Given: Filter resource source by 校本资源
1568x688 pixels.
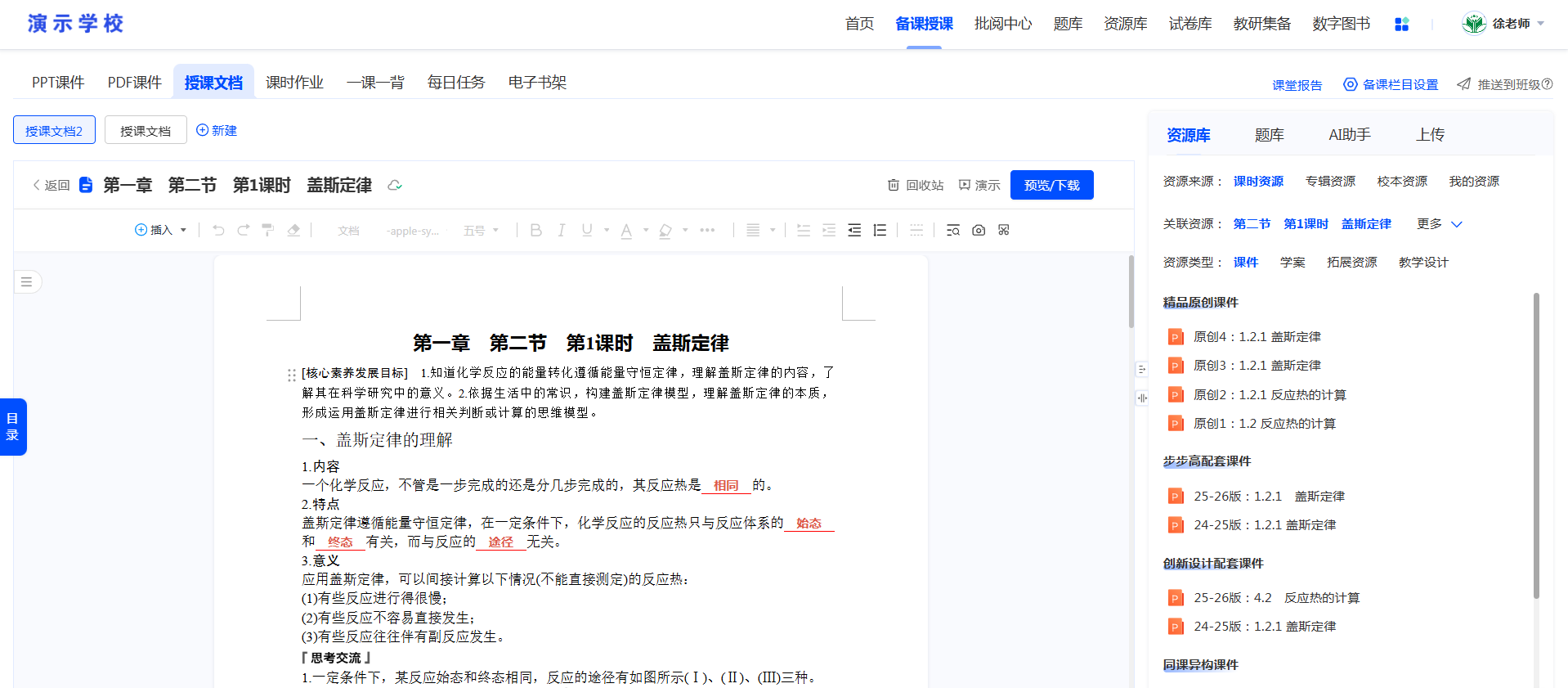Looking at the screenshot, I should (1402, 181).
